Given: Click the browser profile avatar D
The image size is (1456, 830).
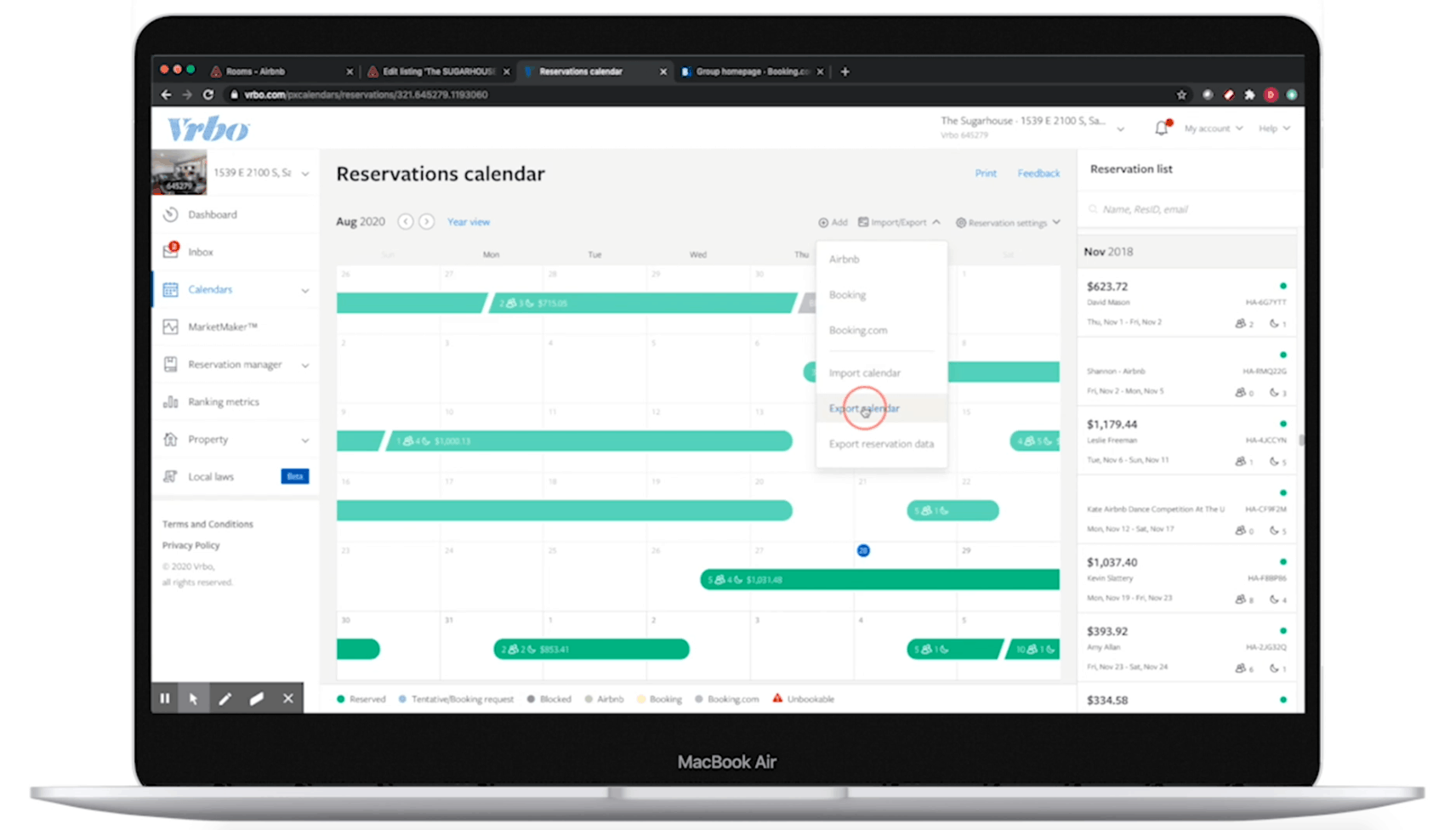Looking at the screenshot, I should pyautogui.click(x=1271, y=94).
